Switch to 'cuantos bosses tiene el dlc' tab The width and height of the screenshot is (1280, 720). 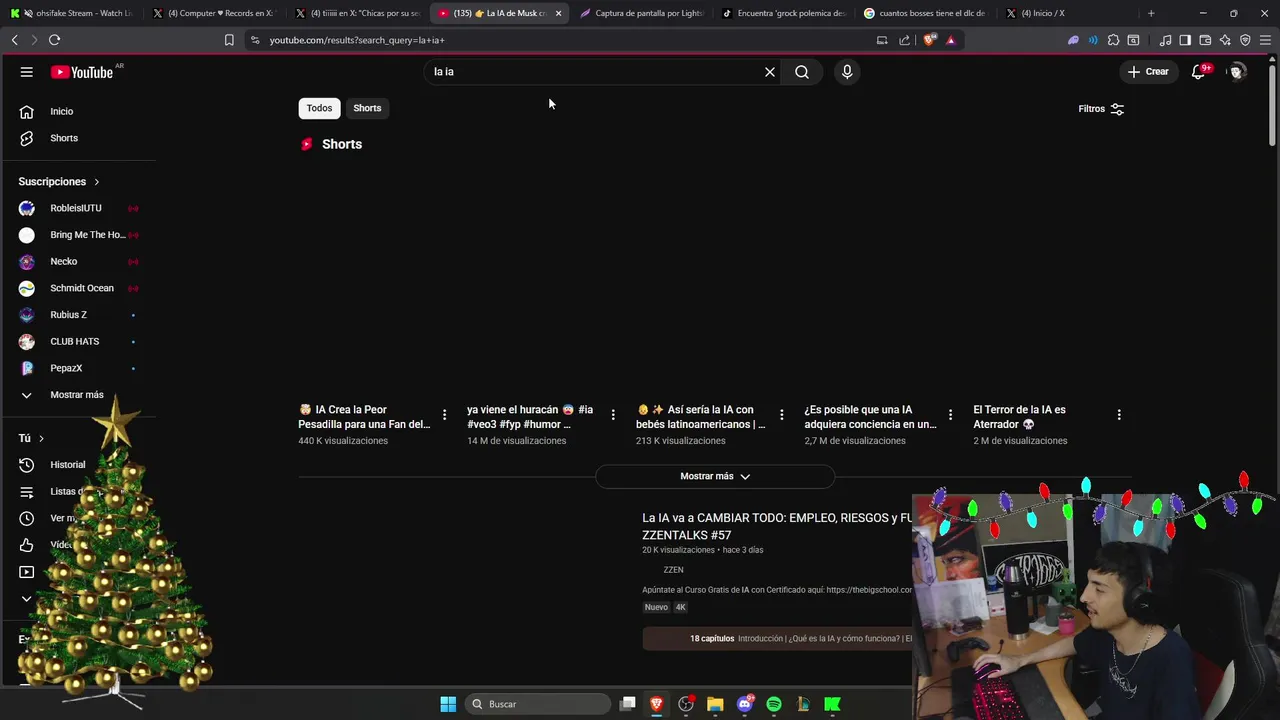(927, 13)
